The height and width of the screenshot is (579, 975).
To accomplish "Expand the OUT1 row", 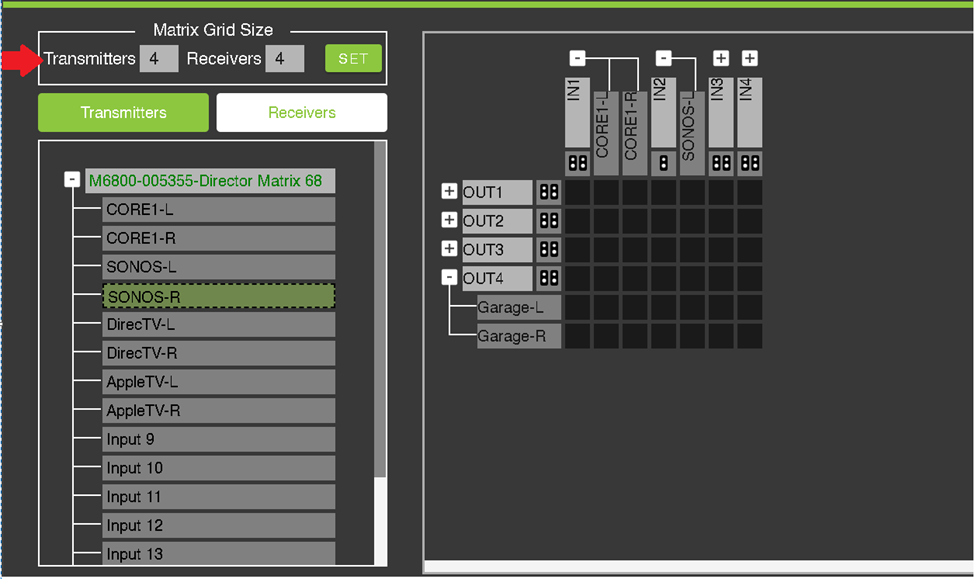I will (x=449, y=192).
